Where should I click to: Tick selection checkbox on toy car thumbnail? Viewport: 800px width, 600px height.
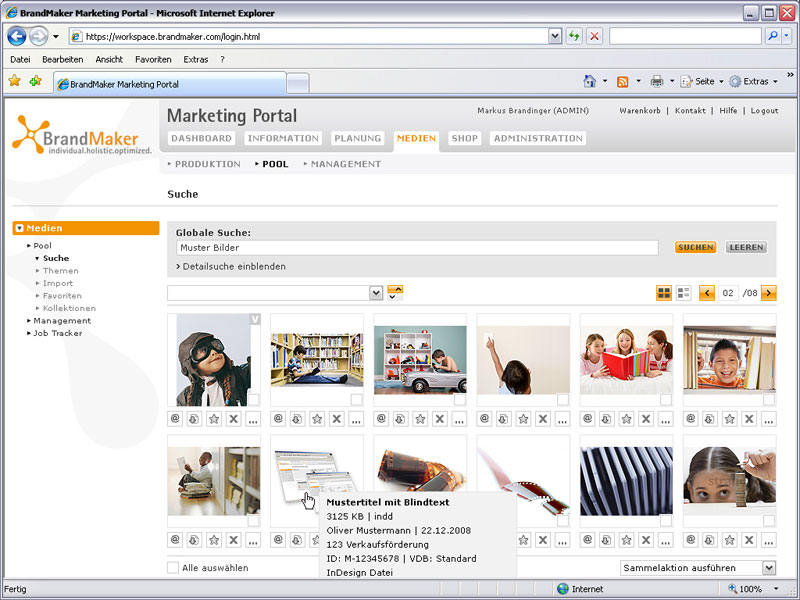pos(460,400)
